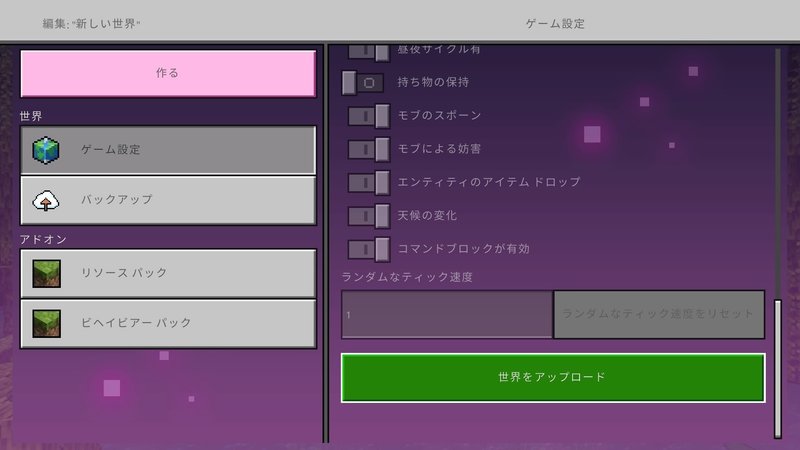Open the ビヘイビアー パック sidebar item

[x=168, y=323]
